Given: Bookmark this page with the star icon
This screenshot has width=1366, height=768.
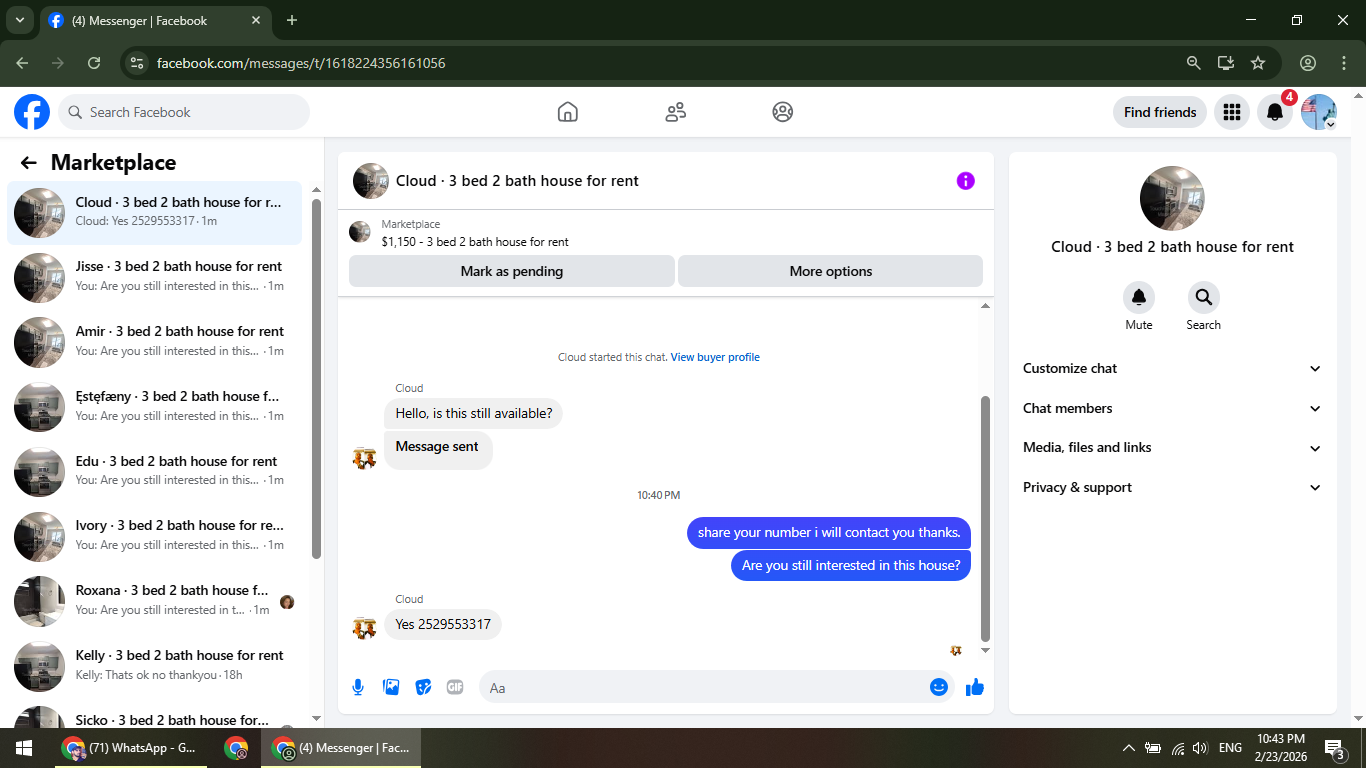Looking at the screenshot, I should click(1258, 63).
